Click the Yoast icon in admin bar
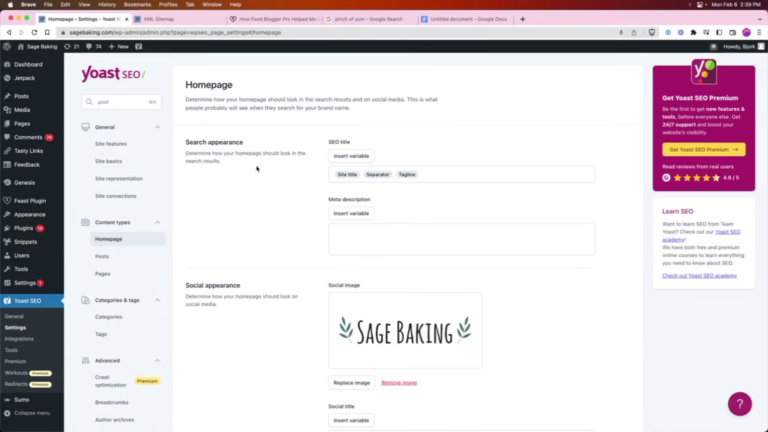This screenshot has height=432, width=768. 139,47
